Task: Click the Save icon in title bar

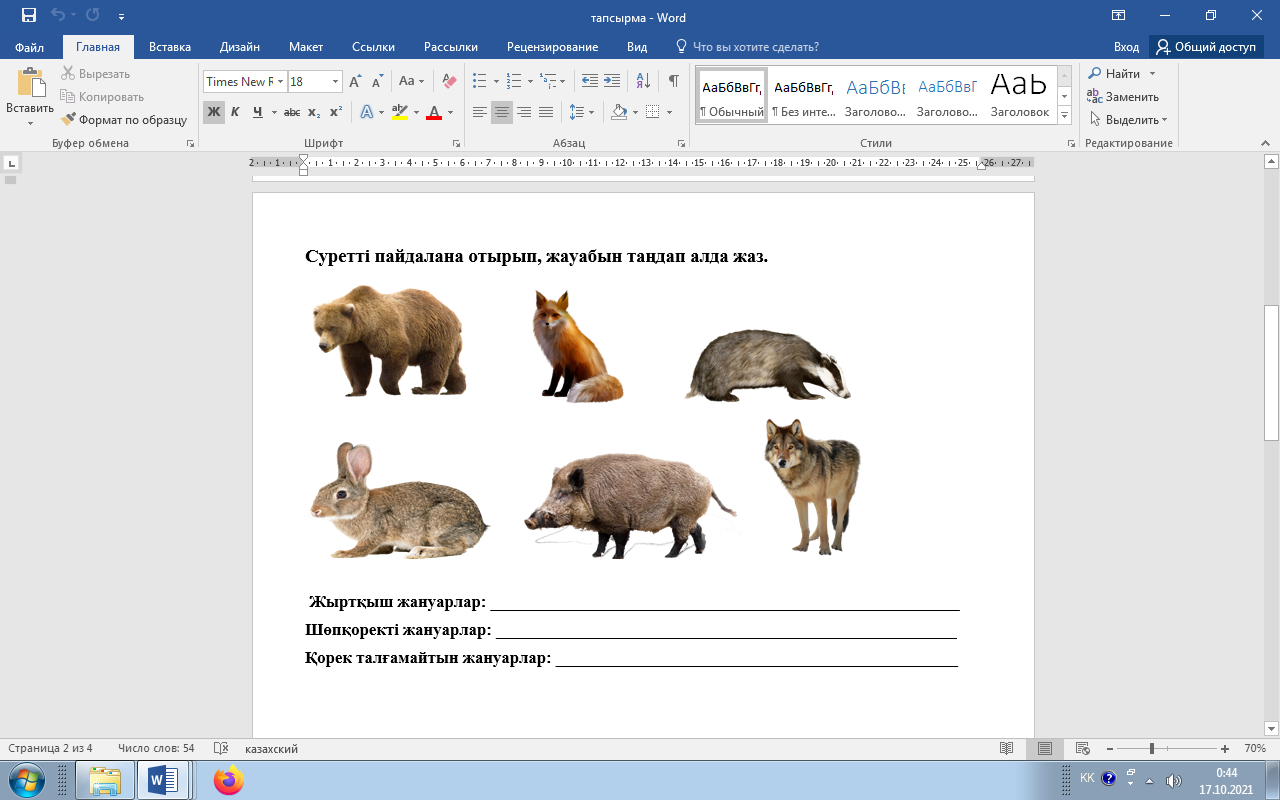Action: tap(28, 17)
